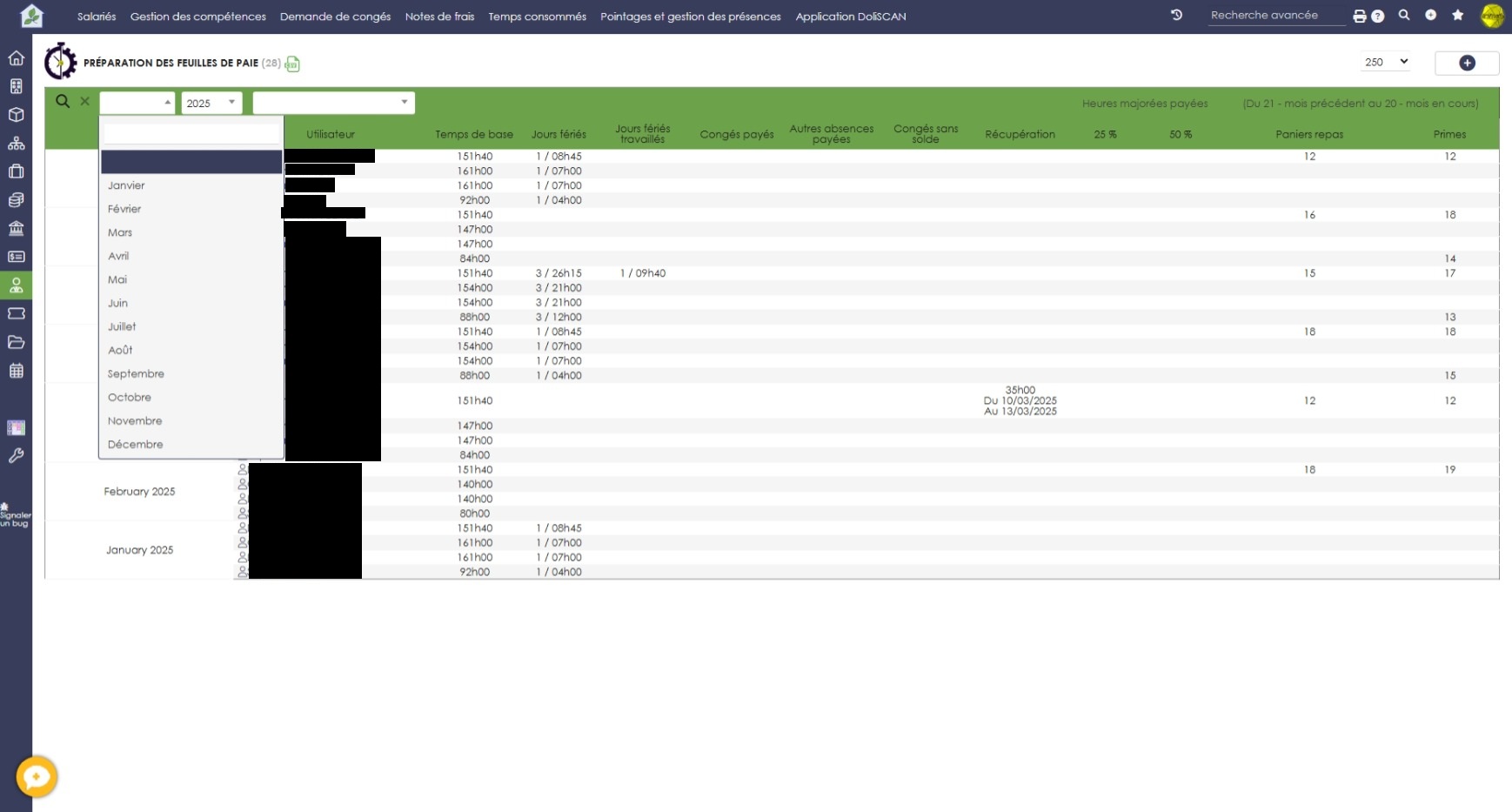Export the payroll list via spreadsheet icon
Image resolution: width=1512 pixels, height=812 pixels.
pyautogui.click(x=293, y=64)
